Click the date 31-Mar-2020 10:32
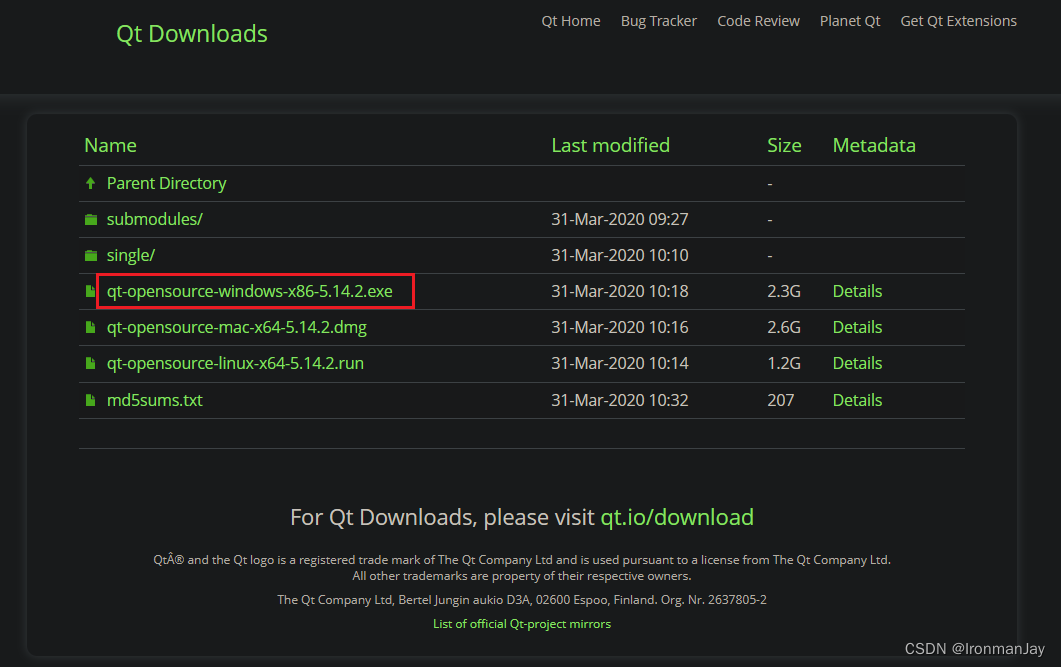 pyautogui.click(x=619, y=400)
